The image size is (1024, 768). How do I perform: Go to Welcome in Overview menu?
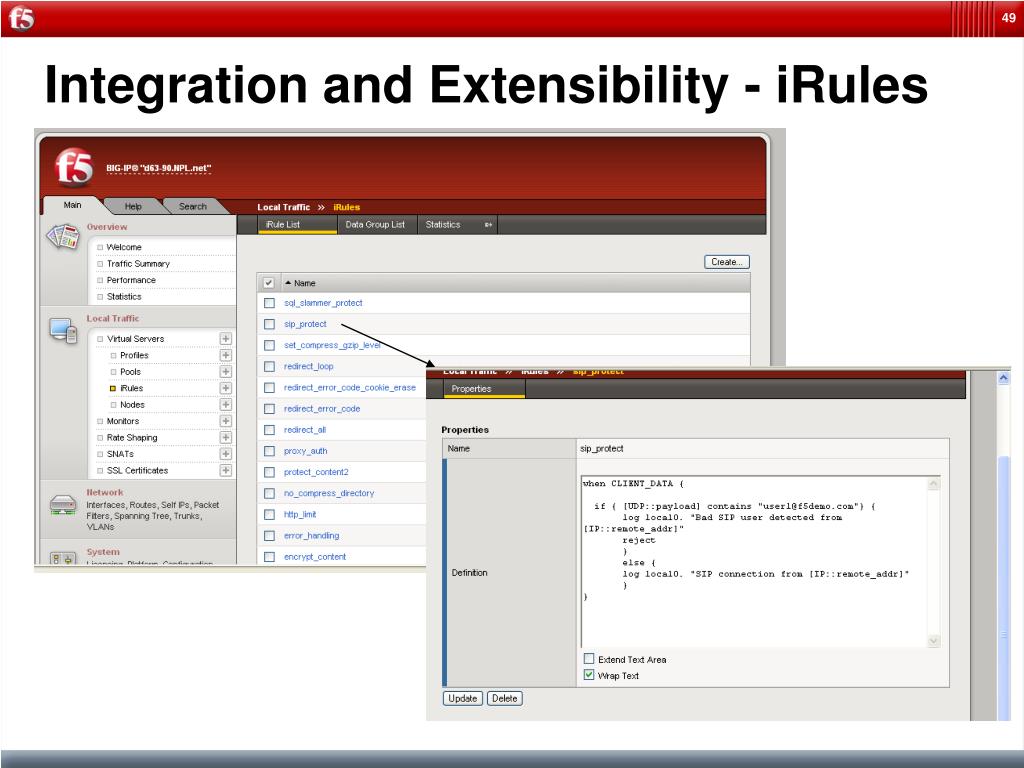(124, 247)
